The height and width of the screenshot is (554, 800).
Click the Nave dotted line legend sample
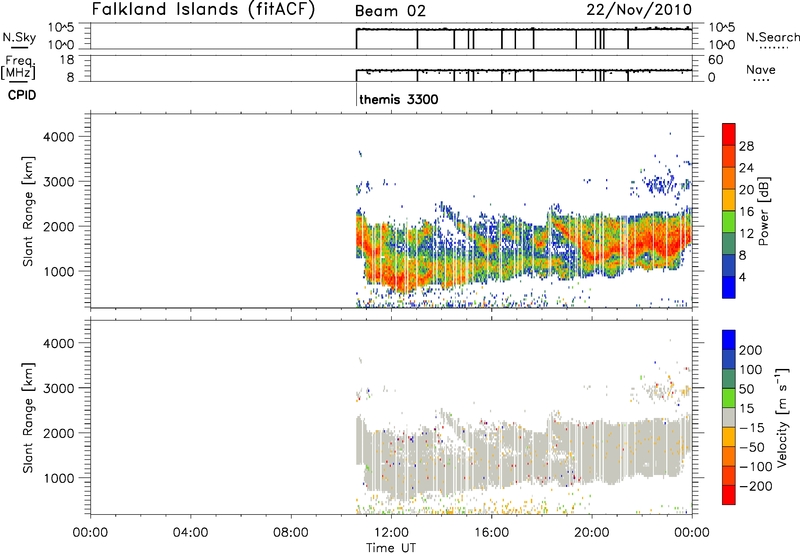762,81
